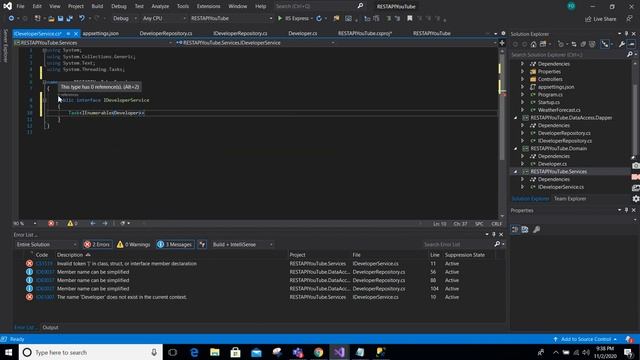
Task: Click the Save All toolbar icon
Action: click(70, 18)
